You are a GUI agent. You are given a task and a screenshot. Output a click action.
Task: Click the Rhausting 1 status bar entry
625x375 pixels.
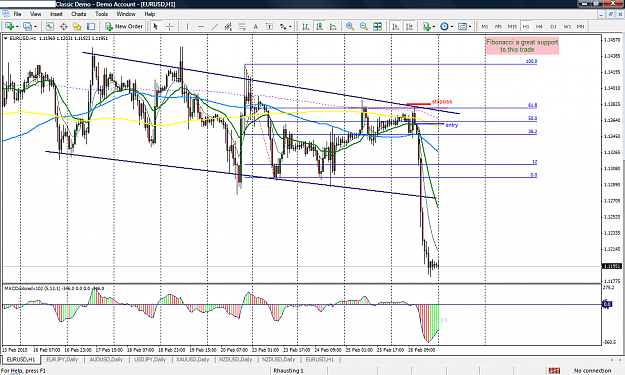288,371
